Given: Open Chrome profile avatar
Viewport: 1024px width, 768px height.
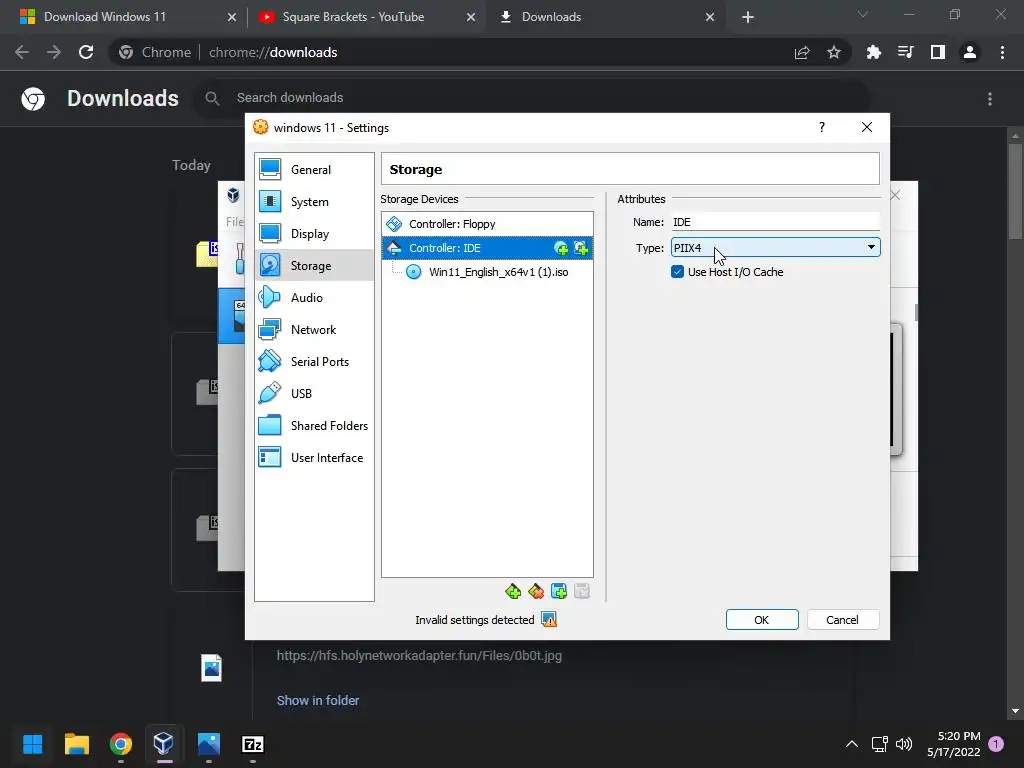Looking at the screenshot, I should click(970, 52).
